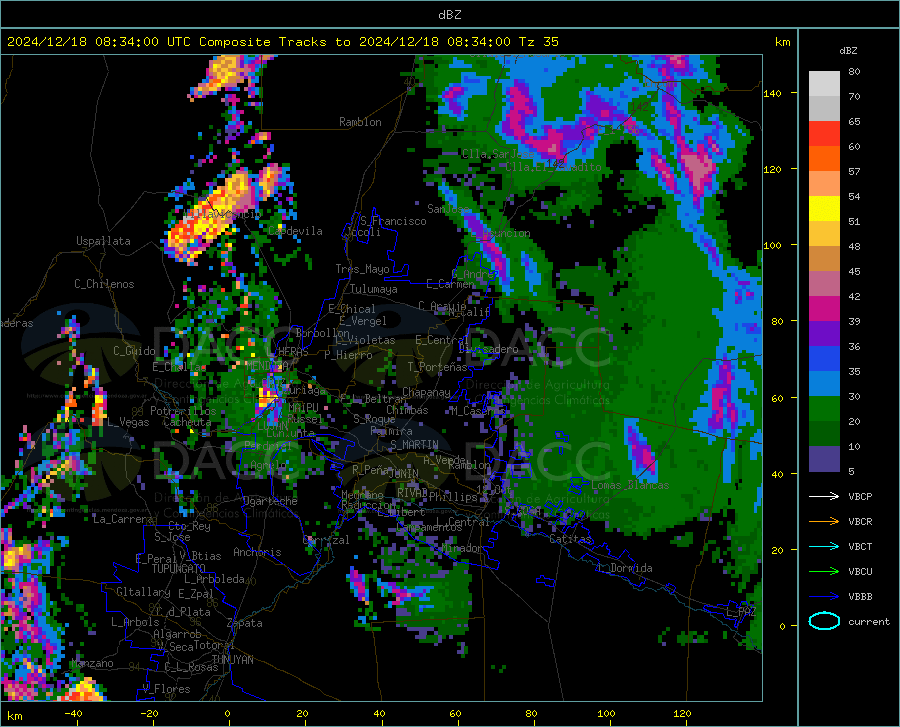Click the 'Mirador' map label
This screenshot has width=900, height=727.
point(461,549)
